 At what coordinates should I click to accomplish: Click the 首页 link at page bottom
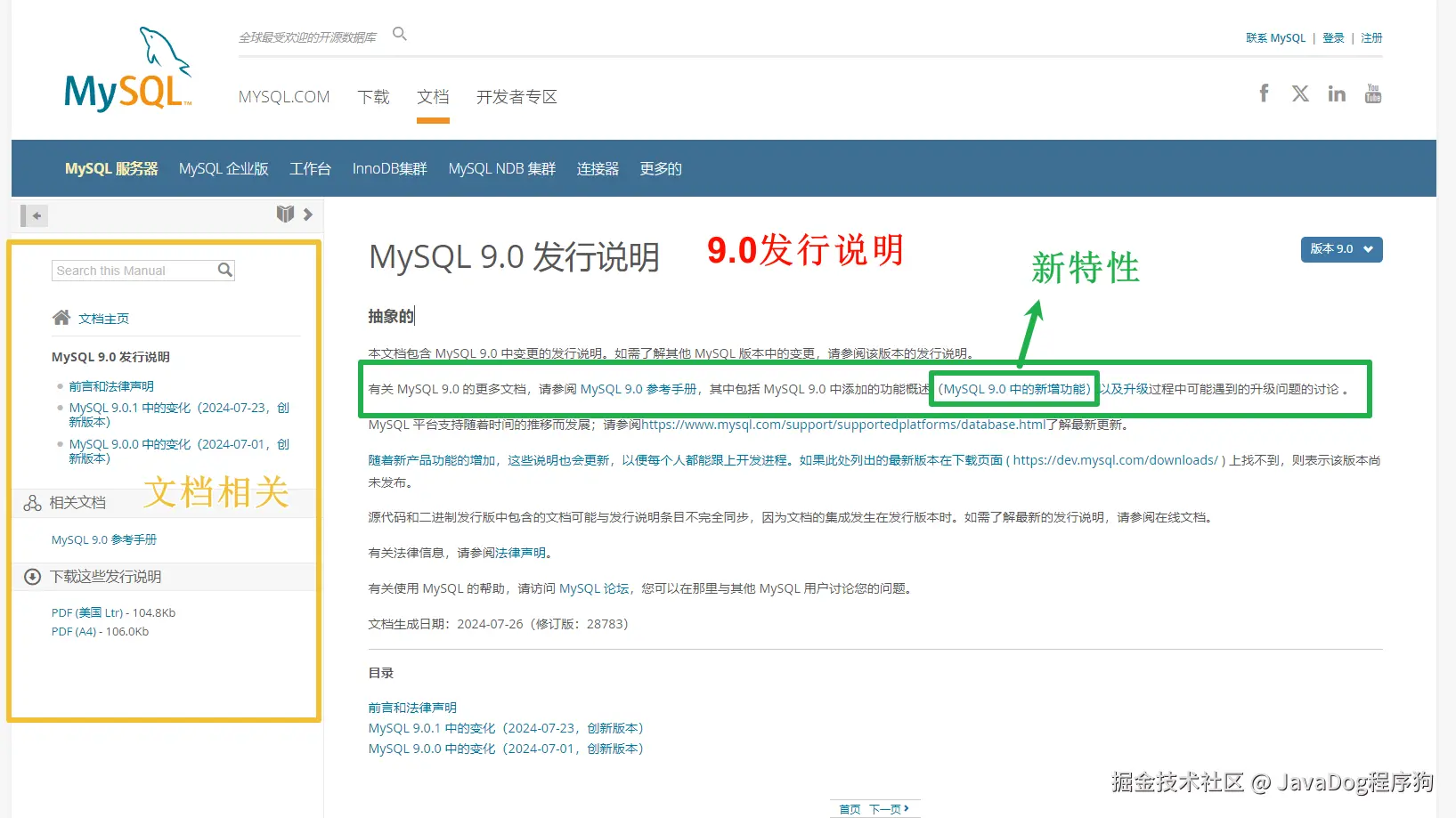850,809
